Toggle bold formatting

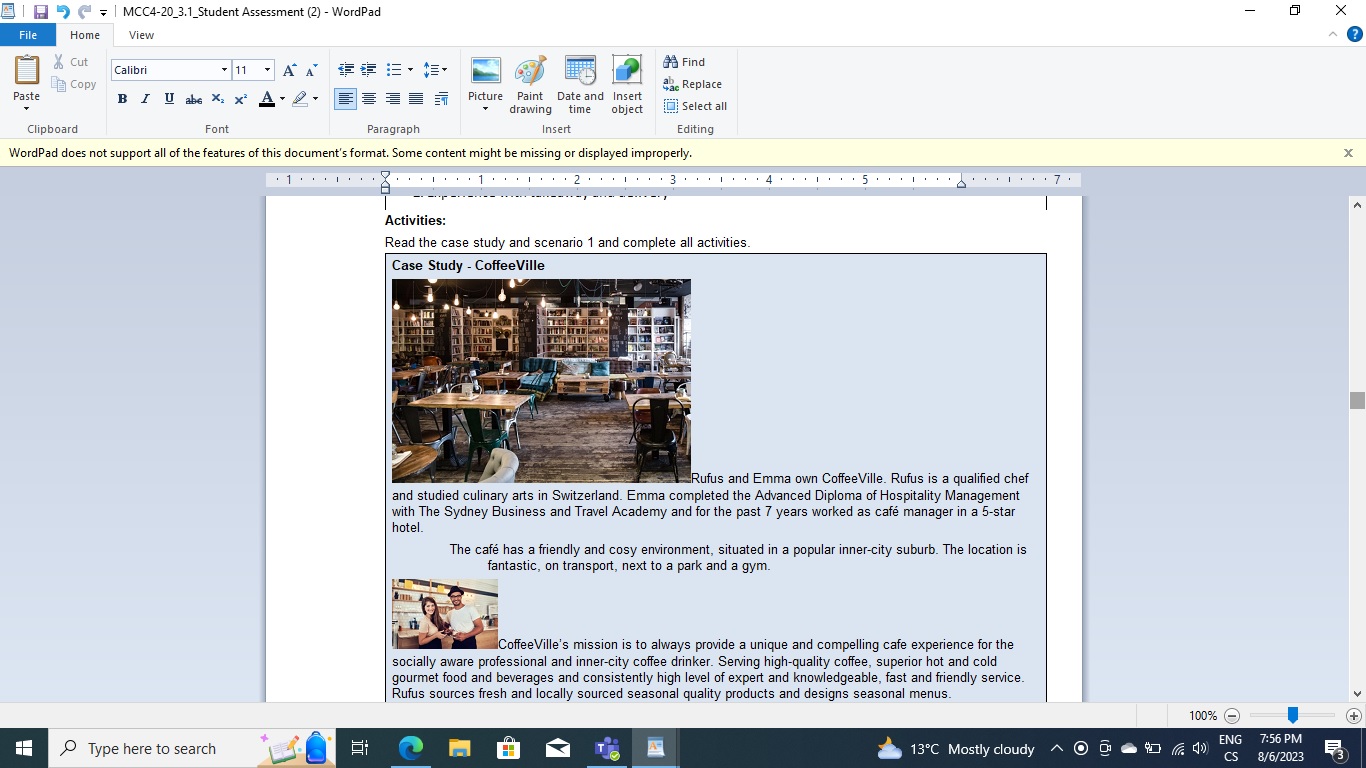[122, 99]
